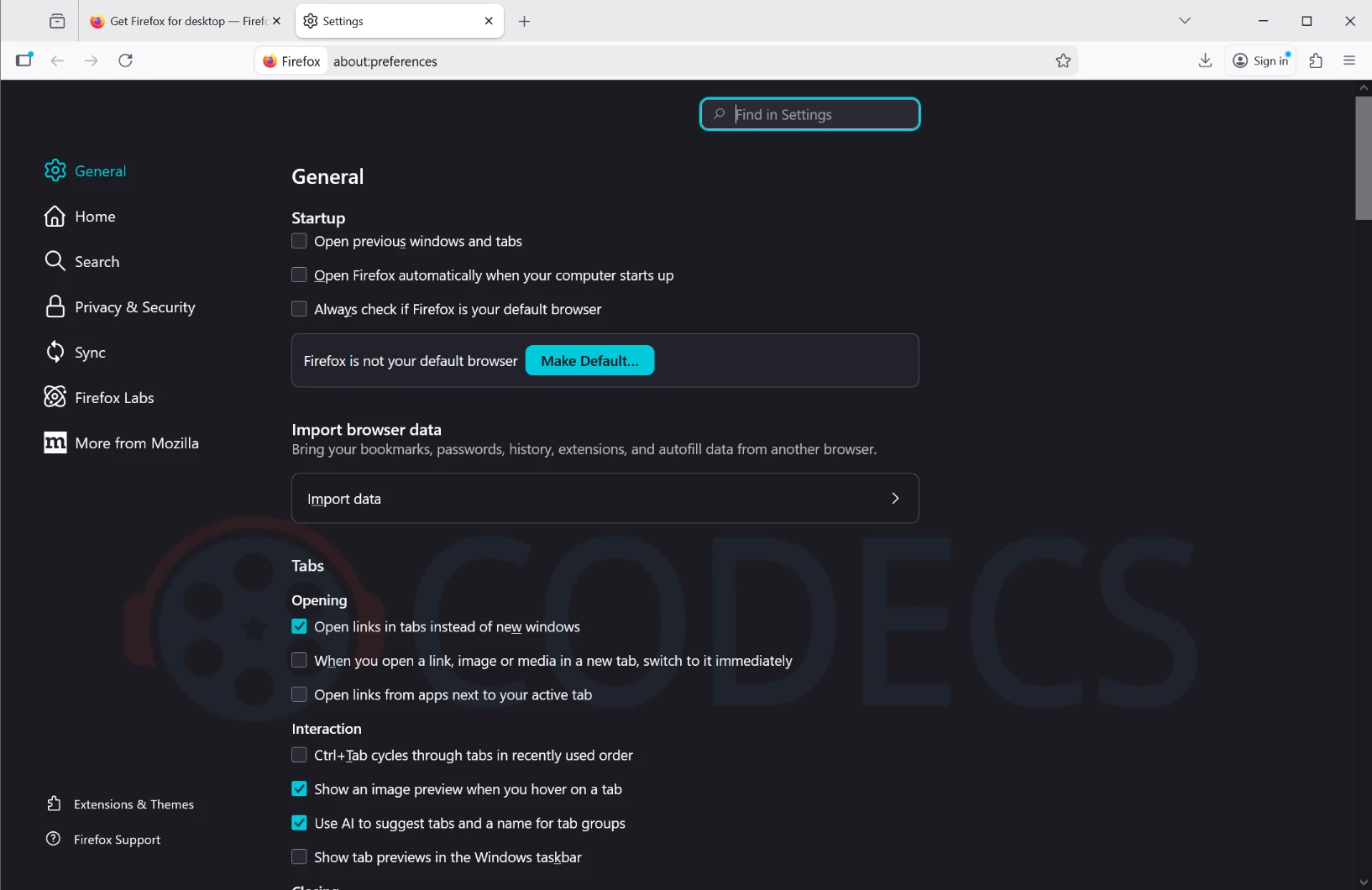Open the list all tabs dropdown
Image resolution: width=1372 pixels, height=890 pixels.
[1185, 21]
